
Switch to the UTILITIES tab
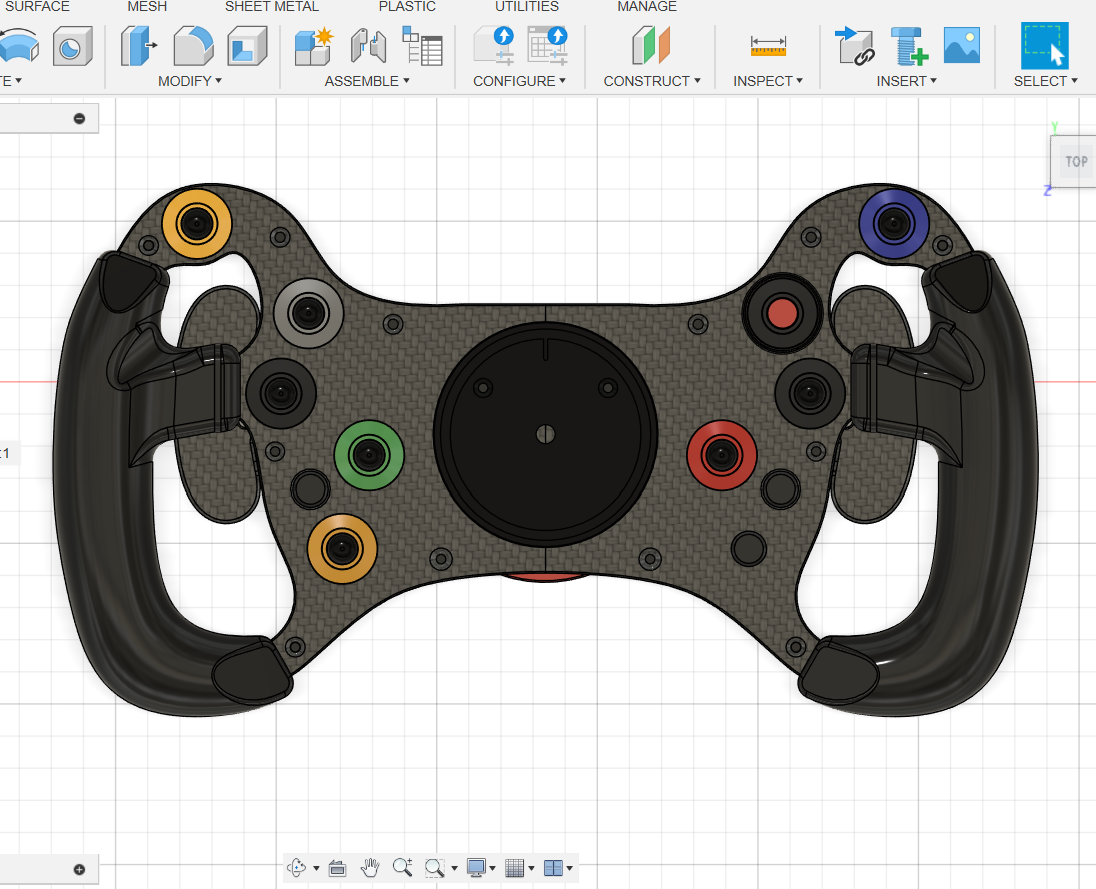526,6
